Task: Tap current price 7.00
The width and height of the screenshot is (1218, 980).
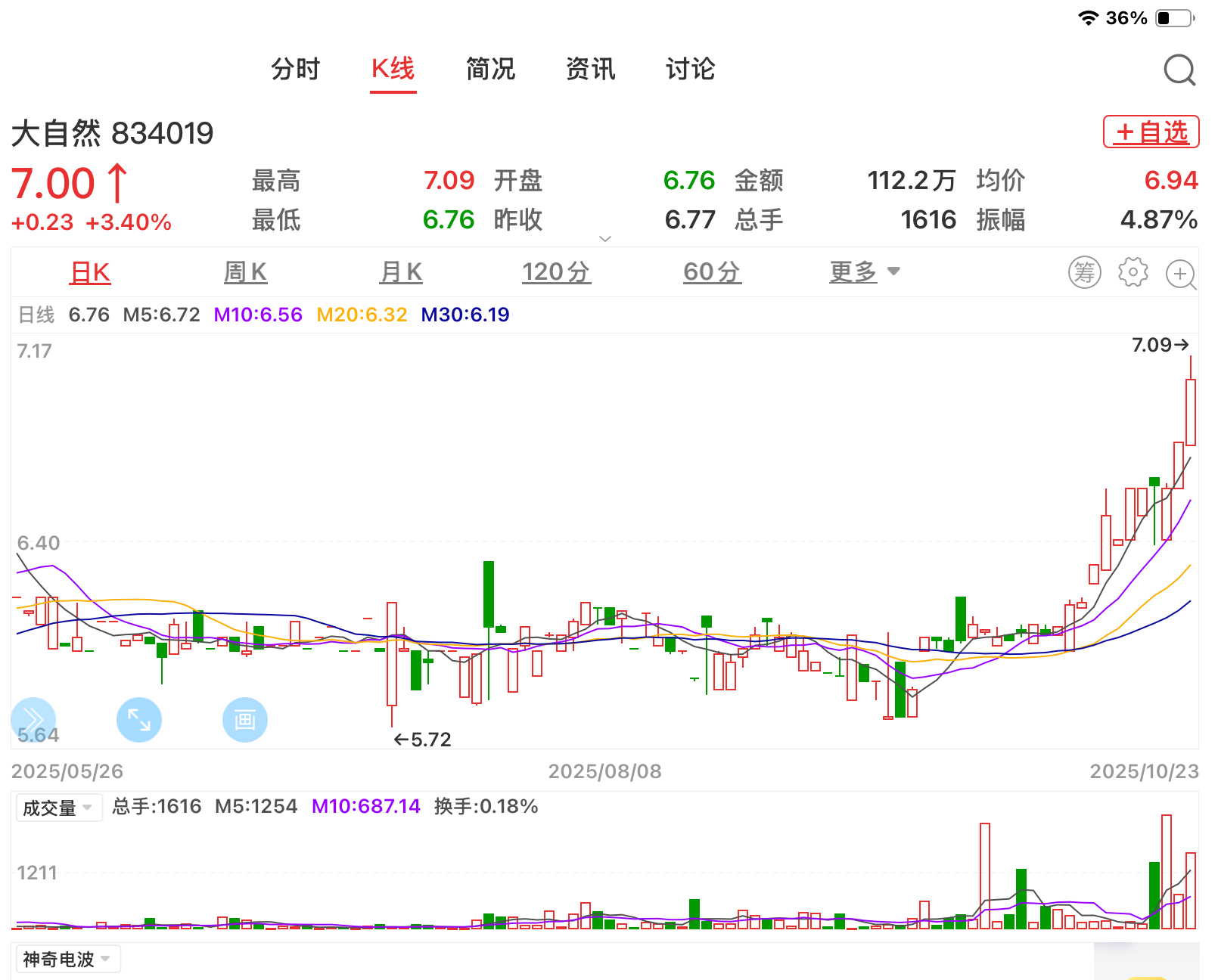Action: point(53,184)
